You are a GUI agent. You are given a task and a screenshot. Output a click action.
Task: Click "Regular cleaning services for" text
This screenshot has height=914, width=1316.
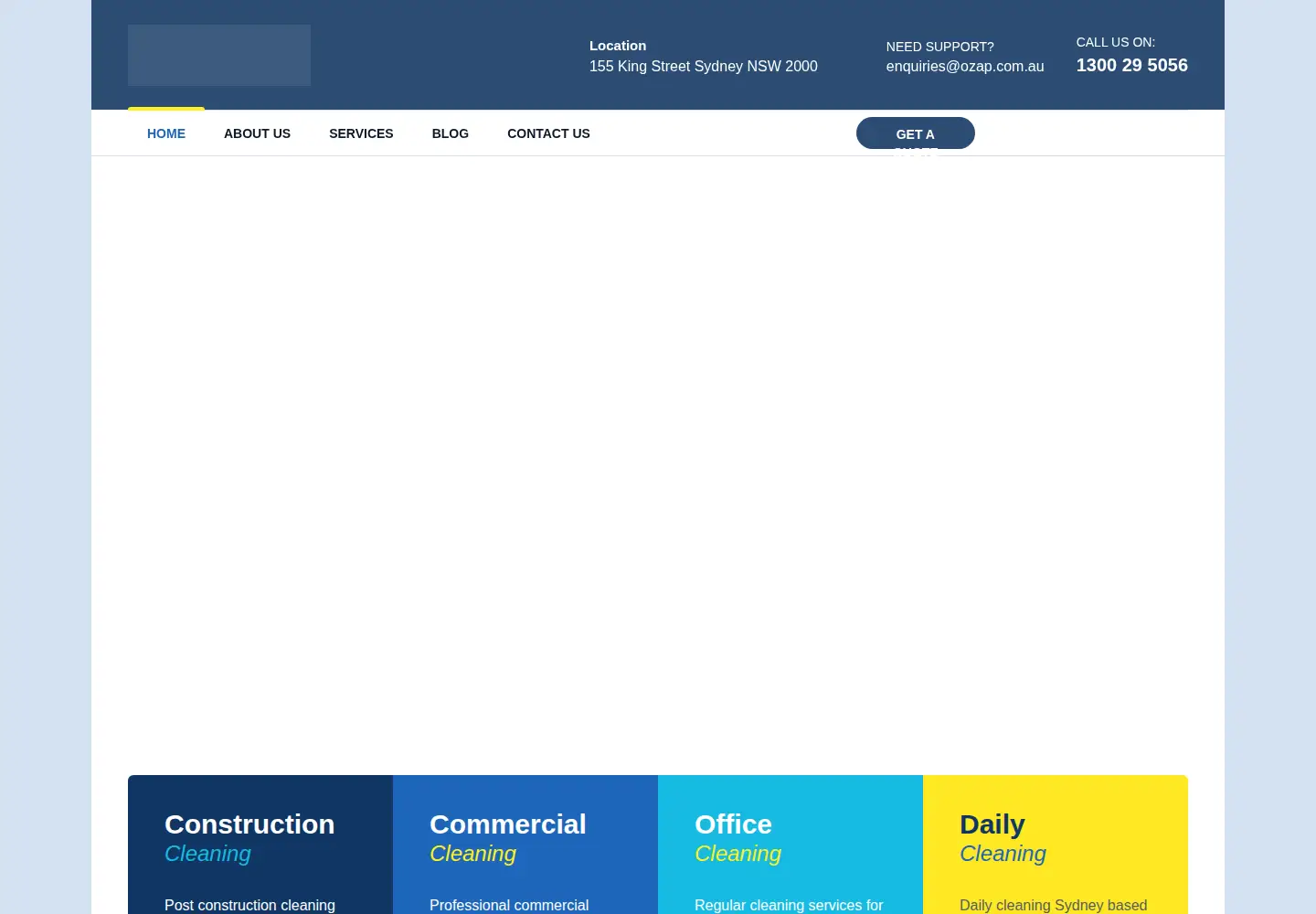pyautogui.click(x=789, y=905)
